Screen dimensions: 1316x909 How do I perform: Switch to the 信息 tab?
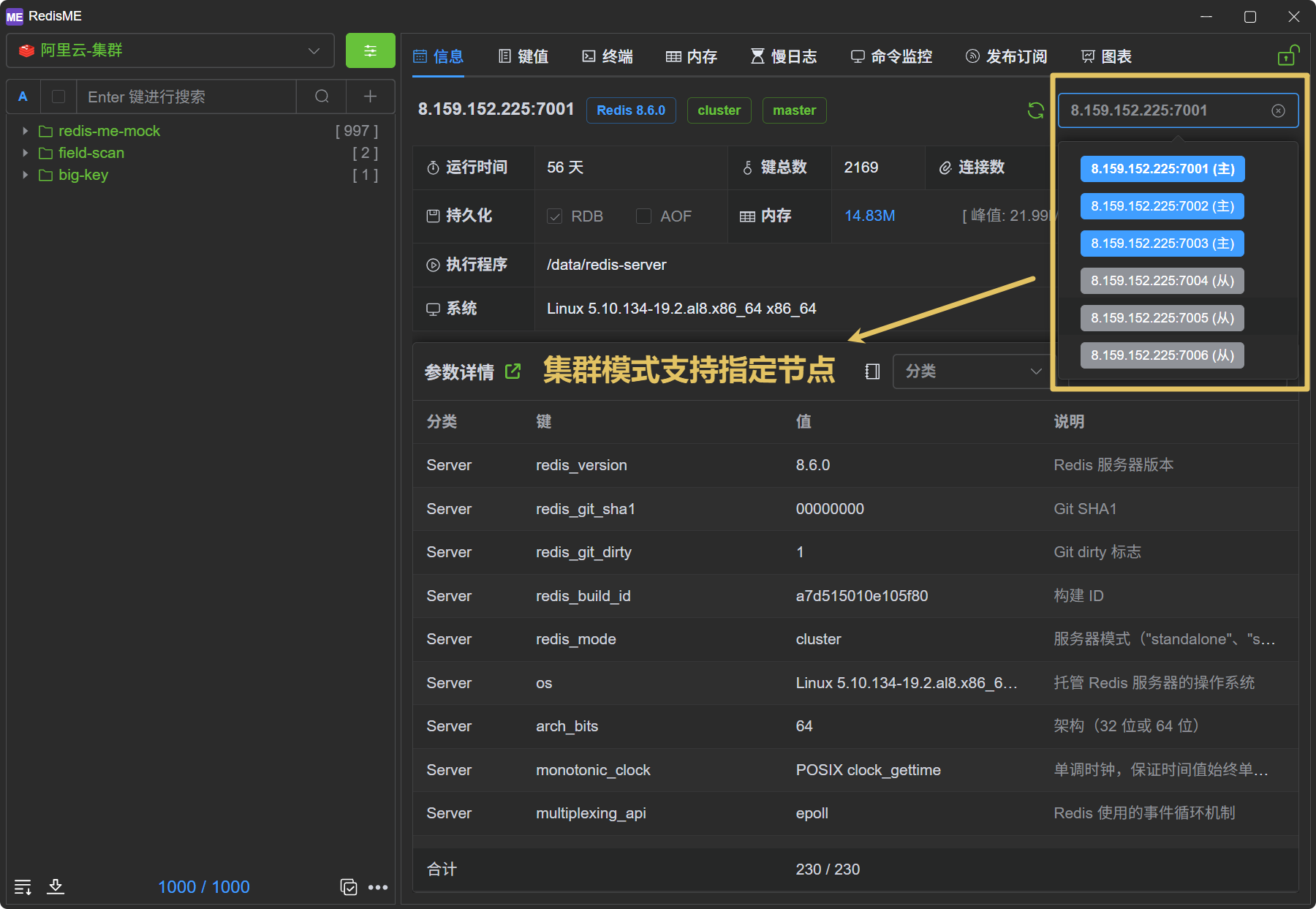coord(439,56)
